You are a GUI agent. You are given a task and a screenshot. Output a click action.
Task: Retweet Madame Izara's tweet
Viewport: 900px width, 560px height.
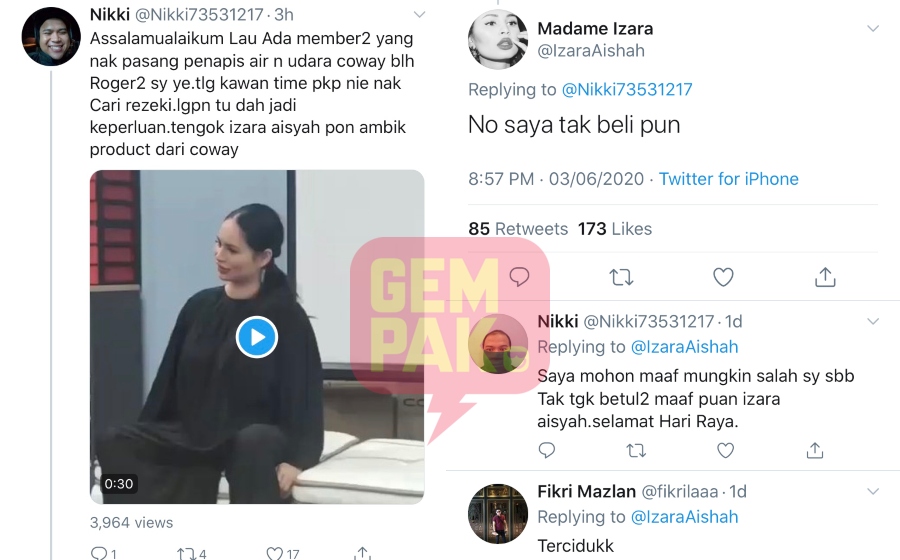click(x=621, y=278)
